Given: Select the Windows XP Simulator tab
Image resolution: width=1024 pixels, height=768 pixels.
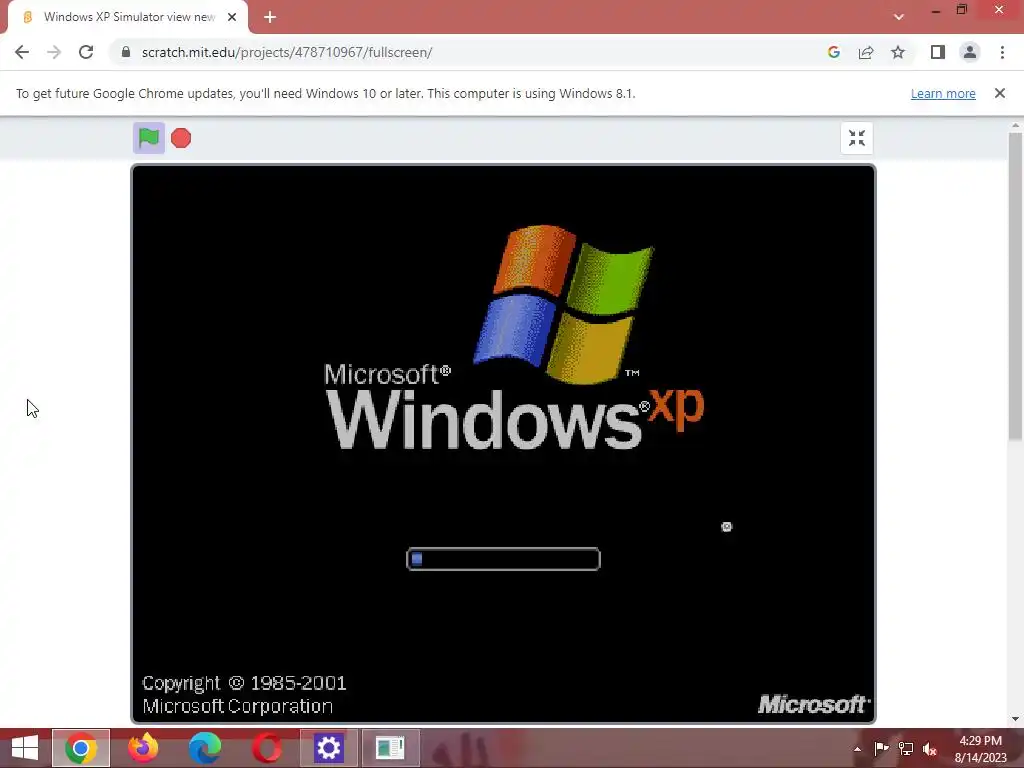Looking at the screenshot, I should point(129,17).
